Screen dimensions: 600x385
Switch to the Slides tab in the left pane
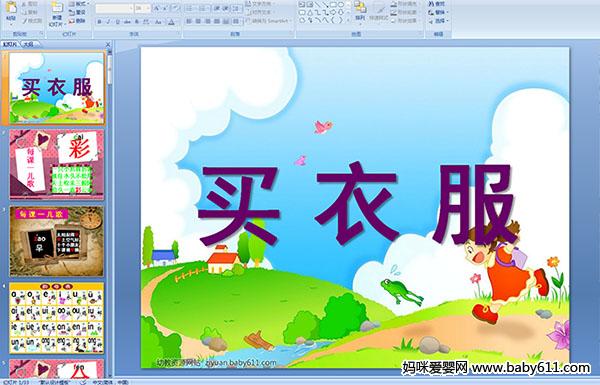pyautogui.click(x=10, y=44)
